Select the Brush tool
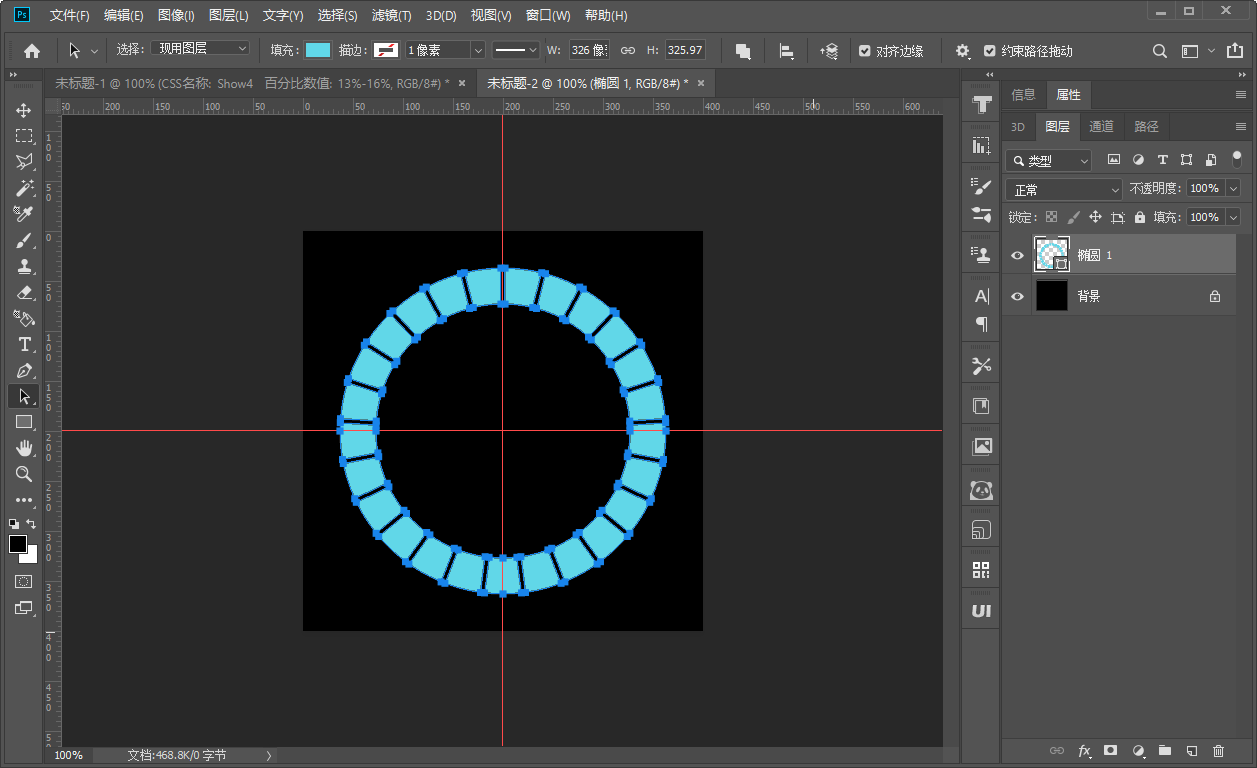This screenshot has height=768, width=1257. point(23,240)
